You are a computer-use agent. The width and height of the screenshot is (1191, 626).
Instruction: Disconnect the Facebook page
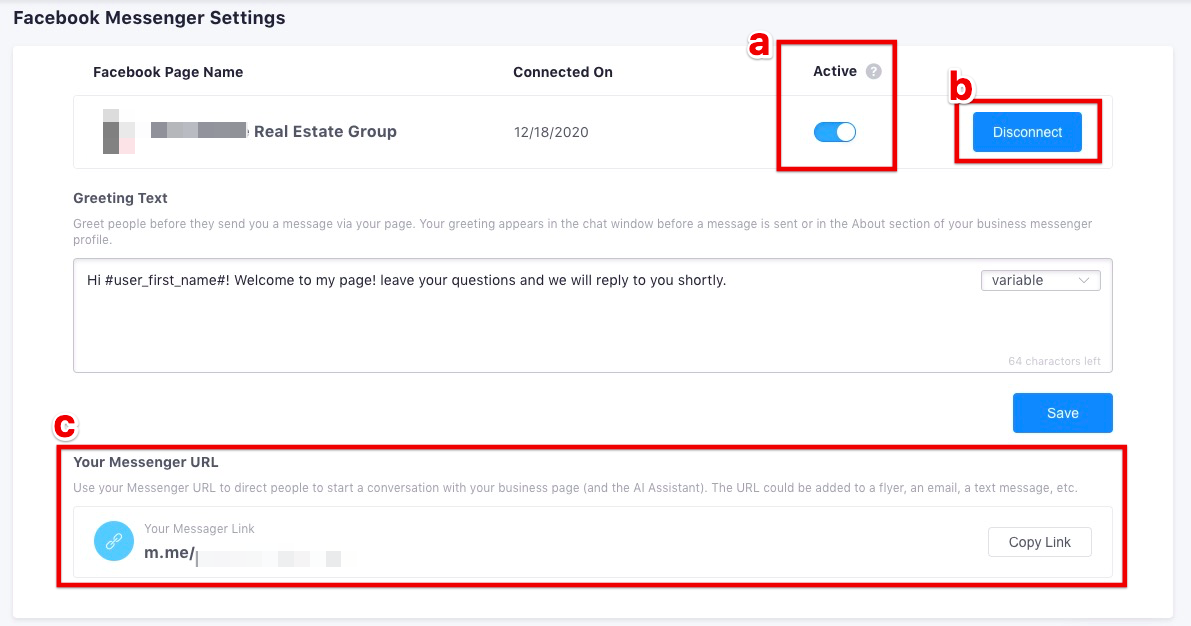tap(1027, 132)
